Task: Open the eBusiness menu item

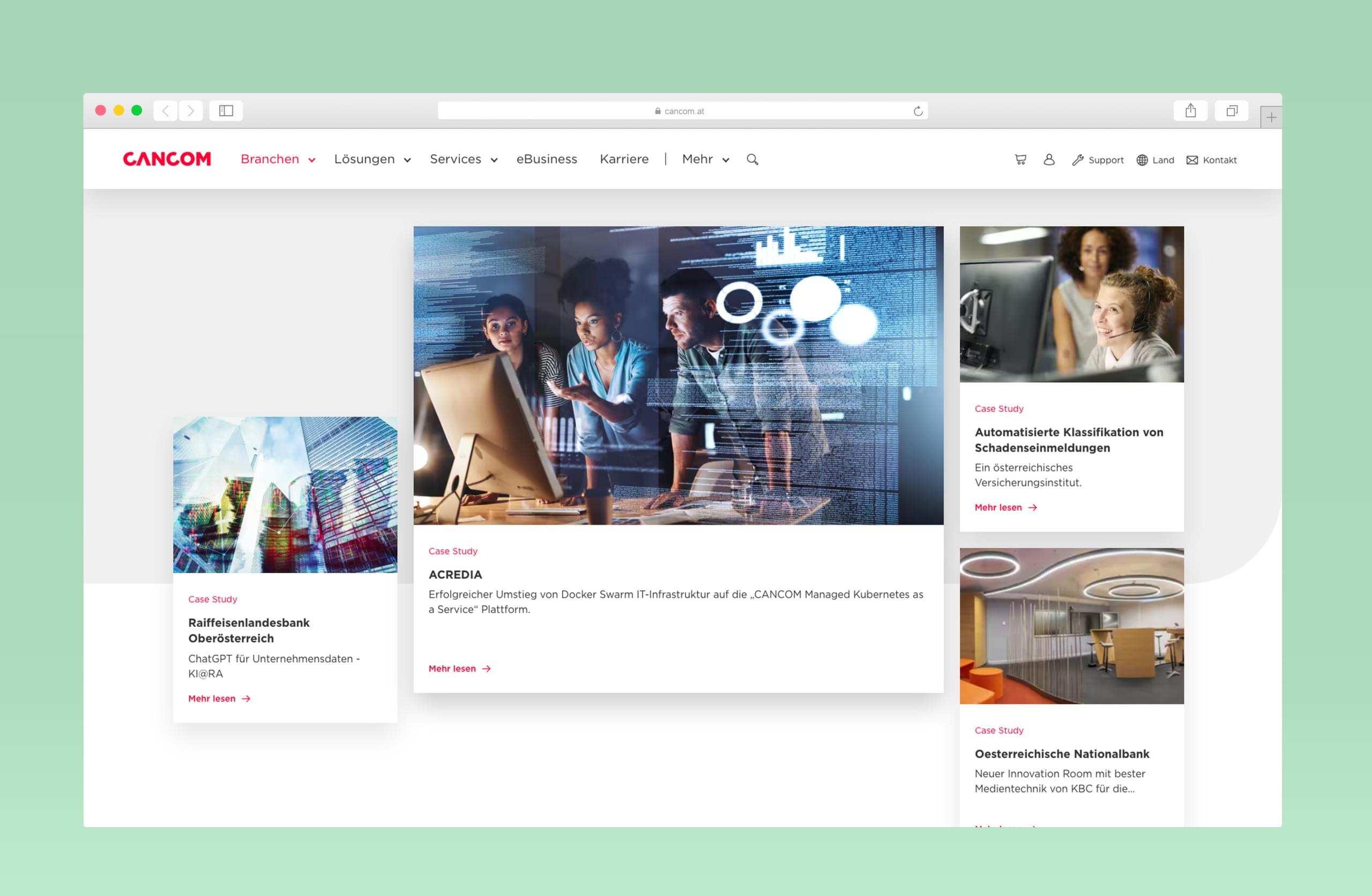Action: click(547, 159)
